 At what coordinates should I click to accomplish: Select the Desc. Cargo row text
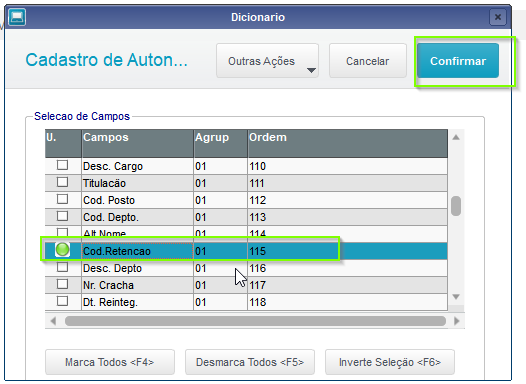point(113,166)
